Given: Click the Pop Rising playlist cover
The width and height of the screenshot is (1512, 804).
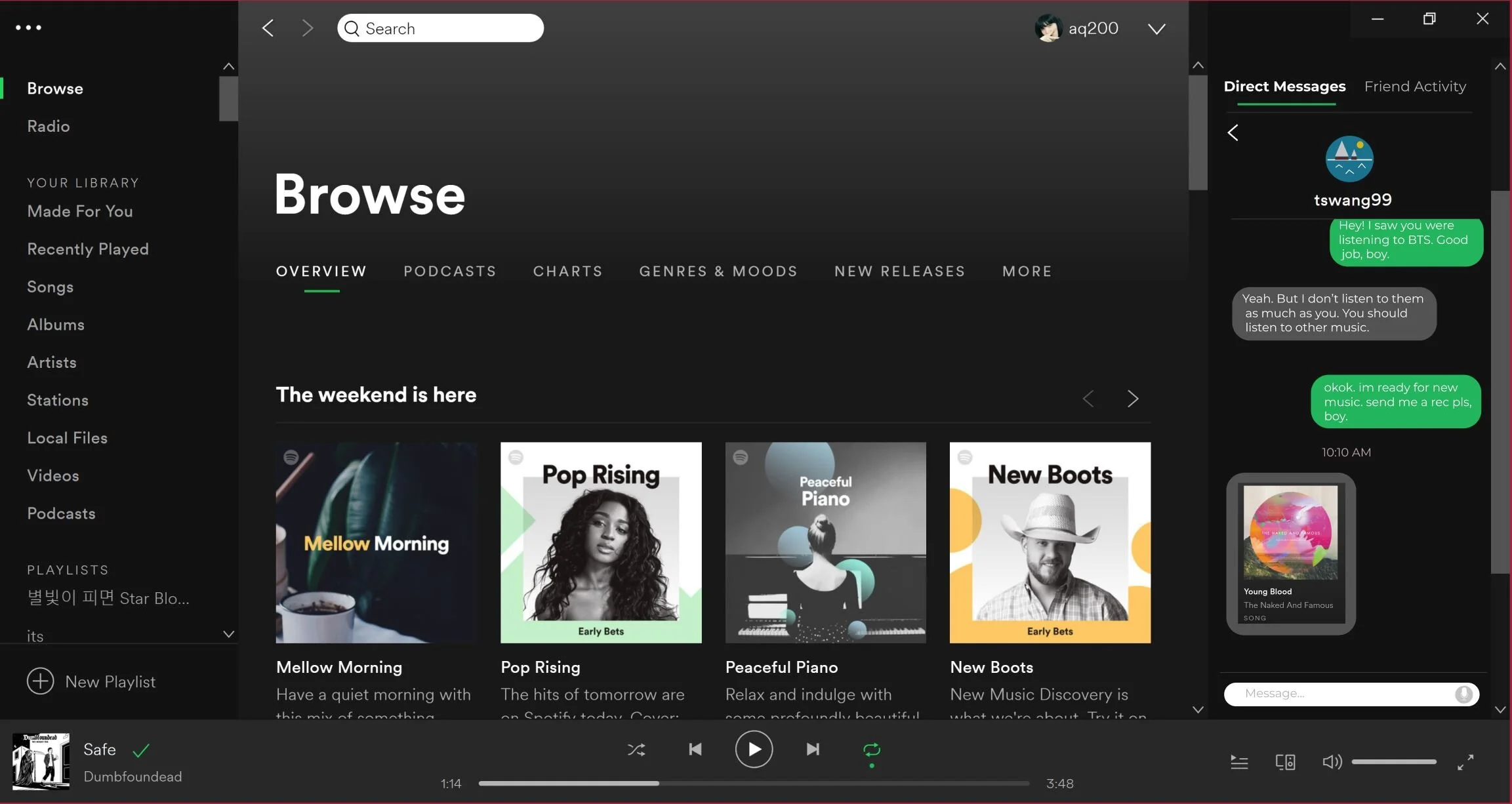Looking at the screenshot, I should 601,542.
